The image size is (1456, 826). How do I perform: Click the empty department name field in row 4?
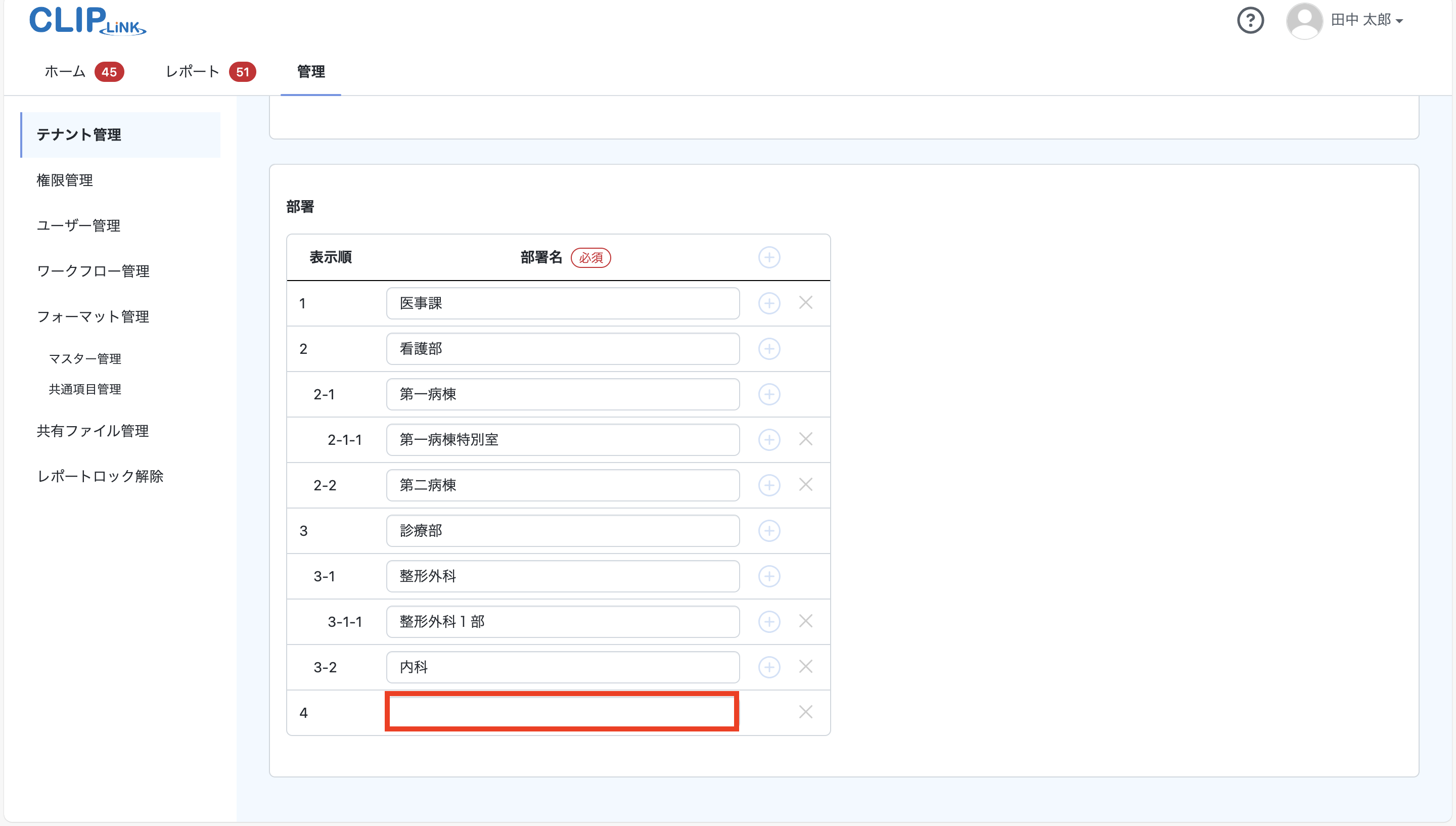point(562,711)
